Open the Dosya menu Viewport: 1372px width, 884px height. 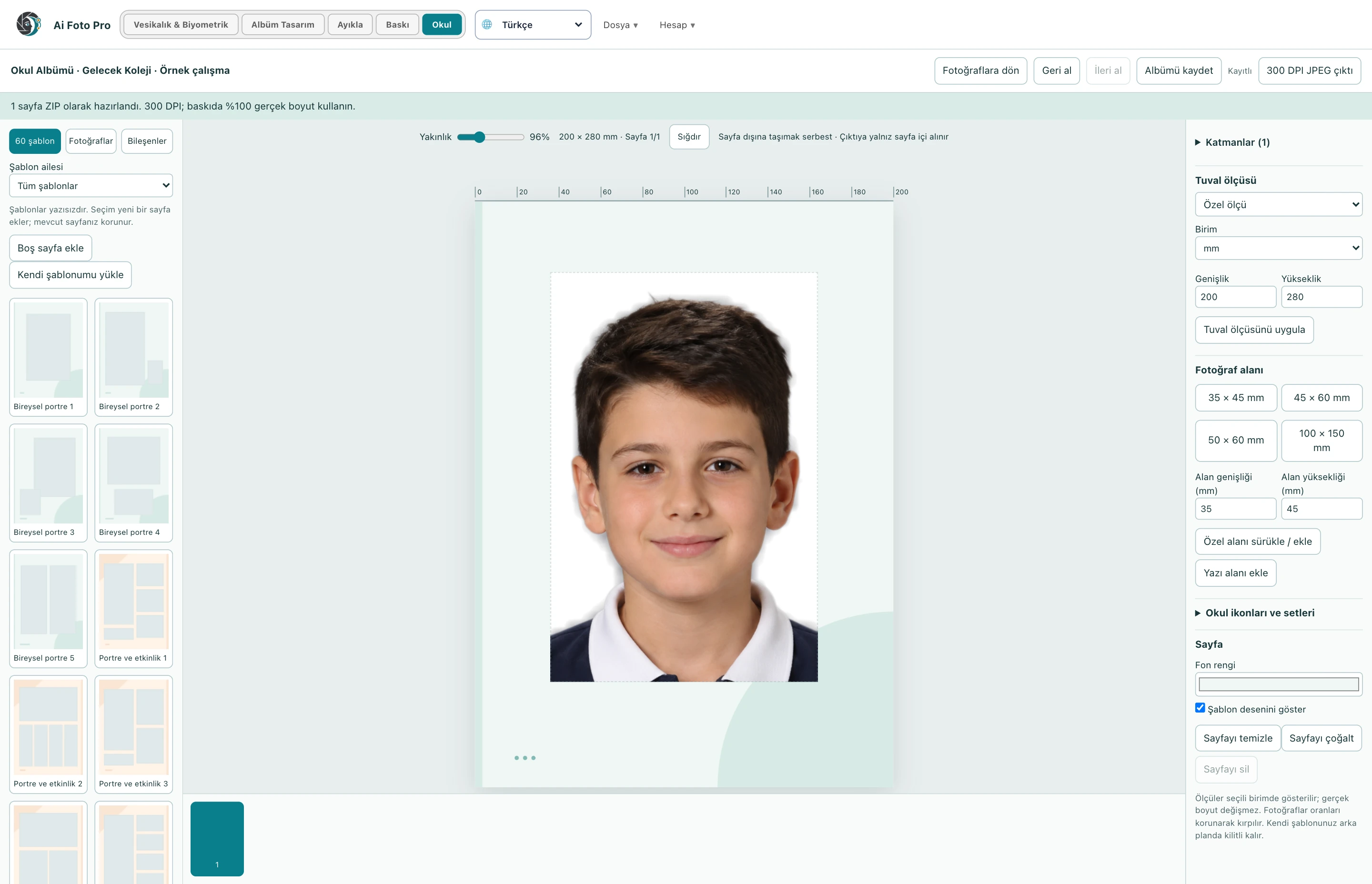point(621,25)
